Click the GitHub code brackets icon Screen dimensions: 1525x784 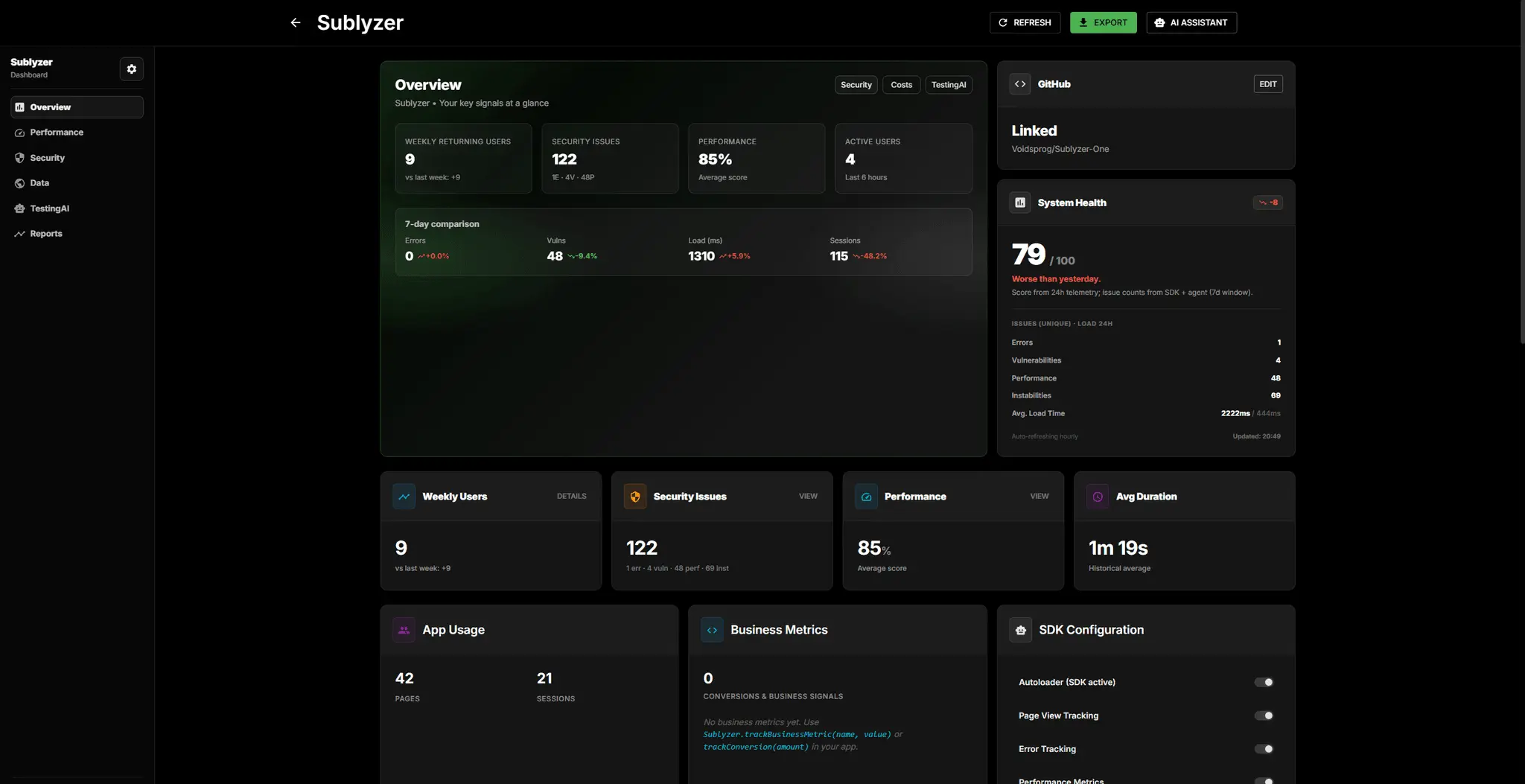(x=1020, y=84)
